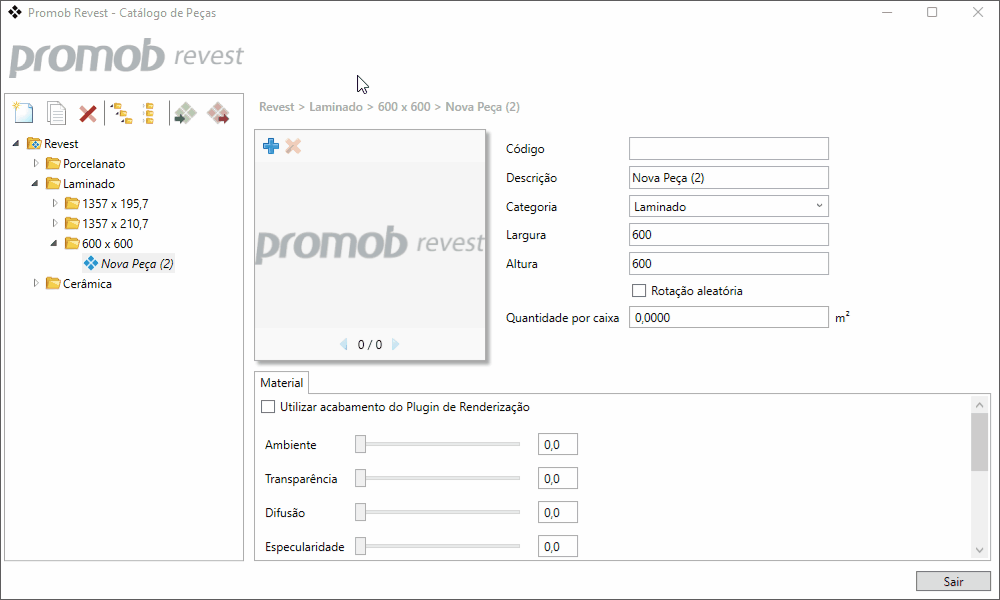Select 1357 x 210,7 tree item
The image size is (1000, 600).
[x=115, y=224]
